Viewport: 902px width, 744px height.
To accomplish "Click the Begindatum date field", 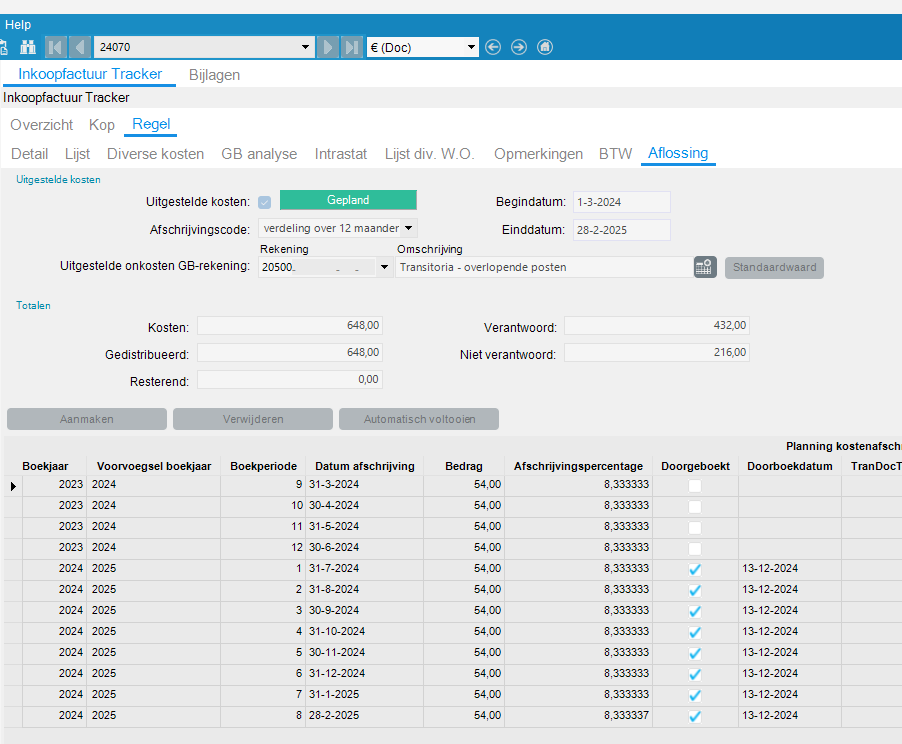I will point(621,202).
